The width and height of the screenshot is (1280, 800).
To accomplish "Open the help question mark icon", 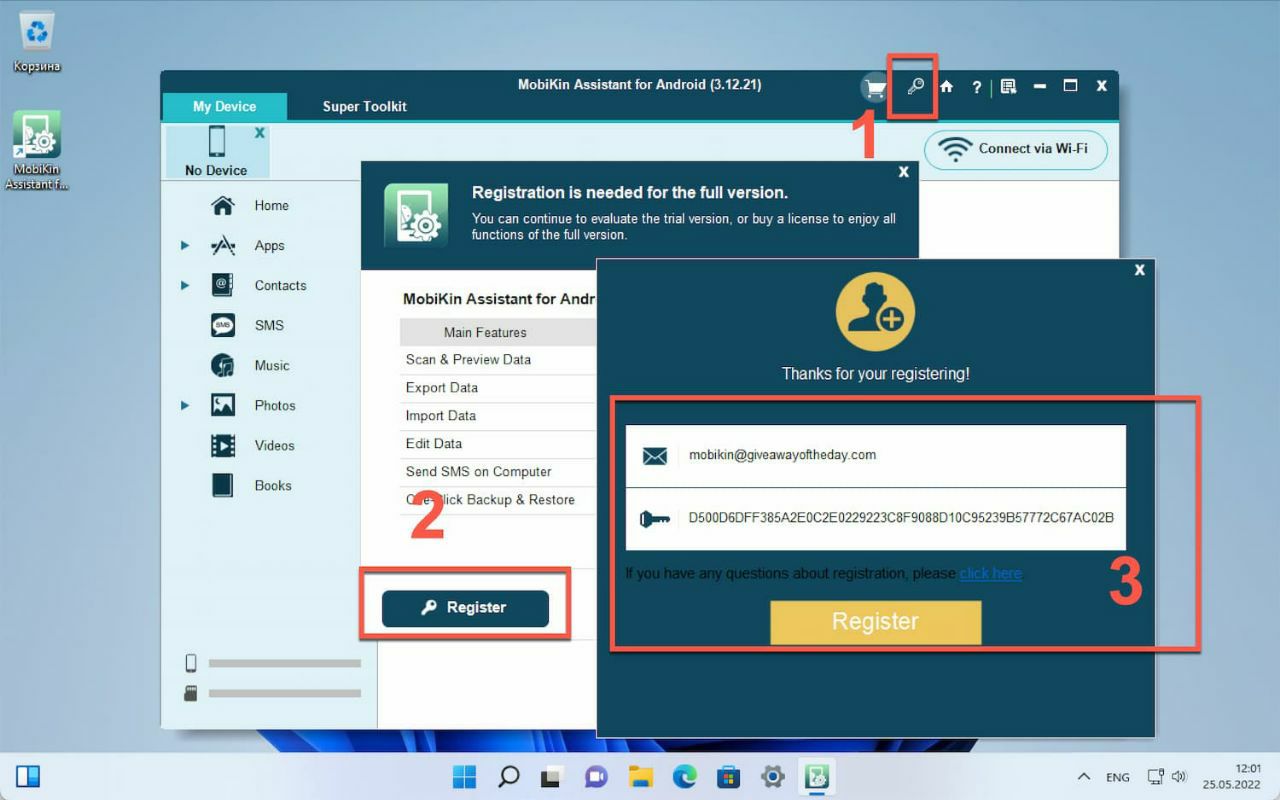I will pyautogui.click(x=977, y=87).
